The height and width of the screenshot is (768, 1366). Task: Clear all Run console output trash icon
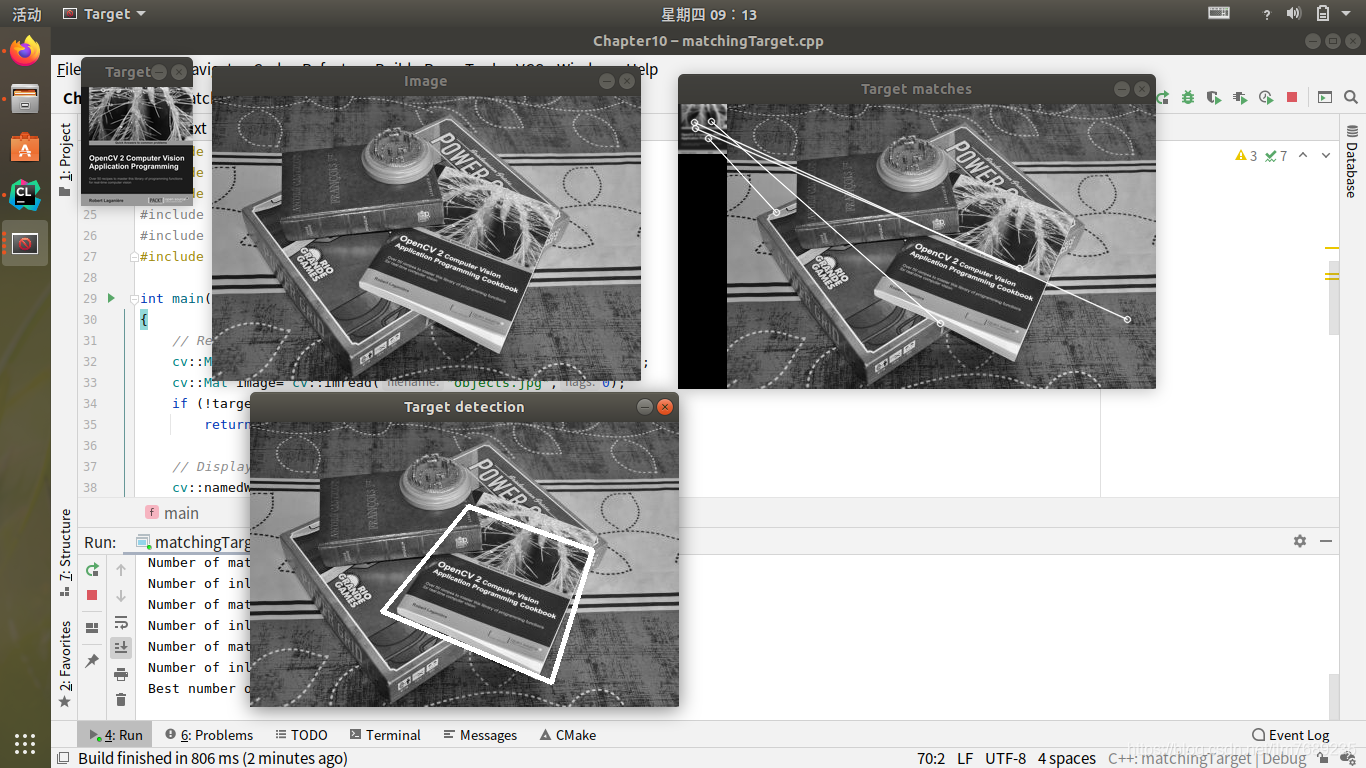121,700
